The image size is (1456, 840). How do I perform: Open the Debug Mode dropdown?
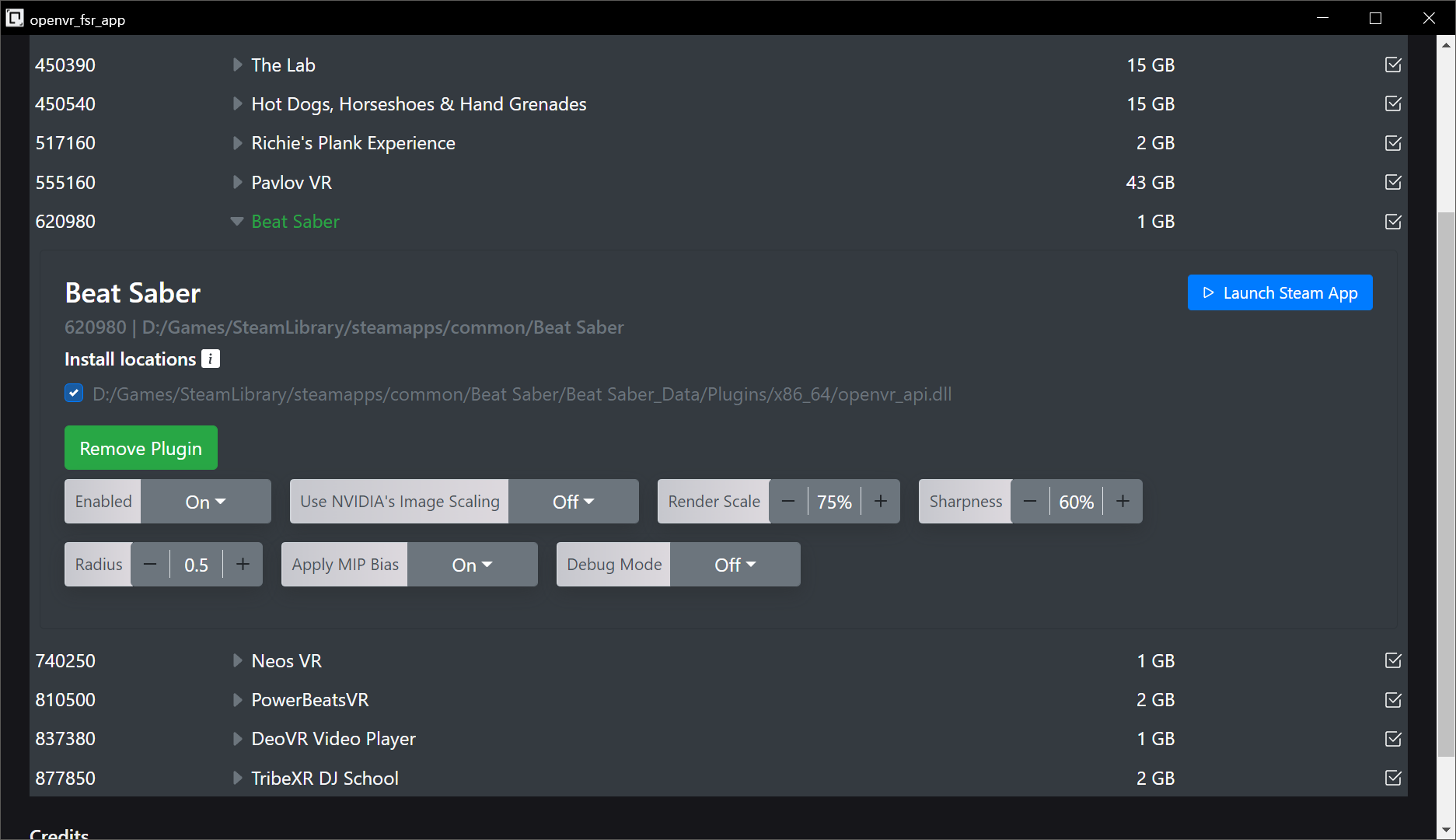pyautogui.click(x=735, y=565)
